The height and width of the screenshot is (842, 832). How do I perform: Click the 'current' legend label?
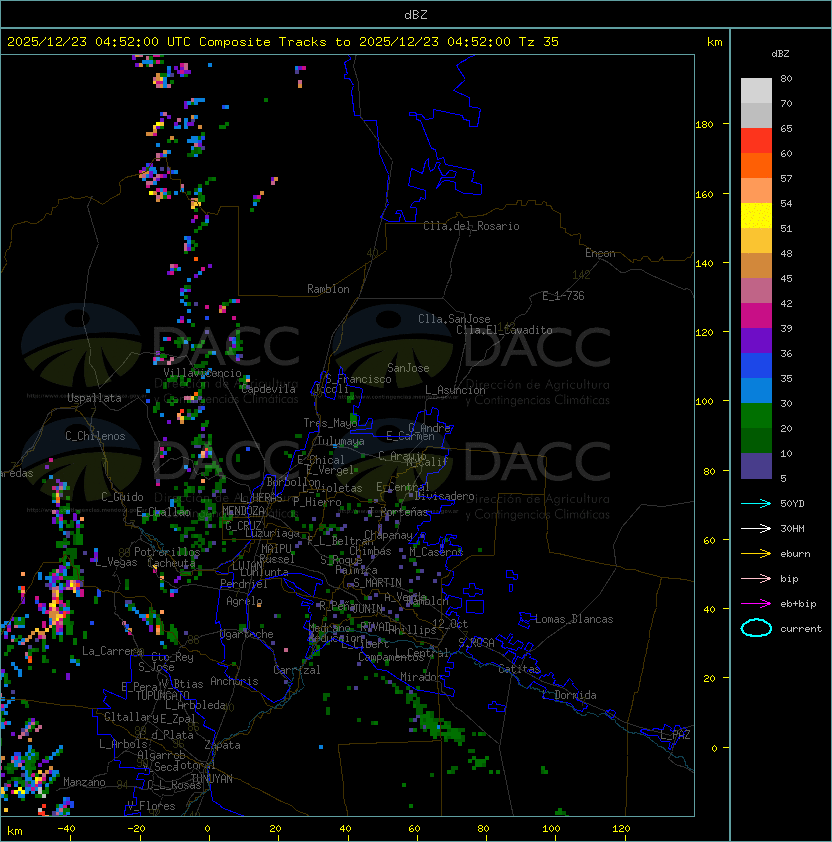click(x=801, y=629)
